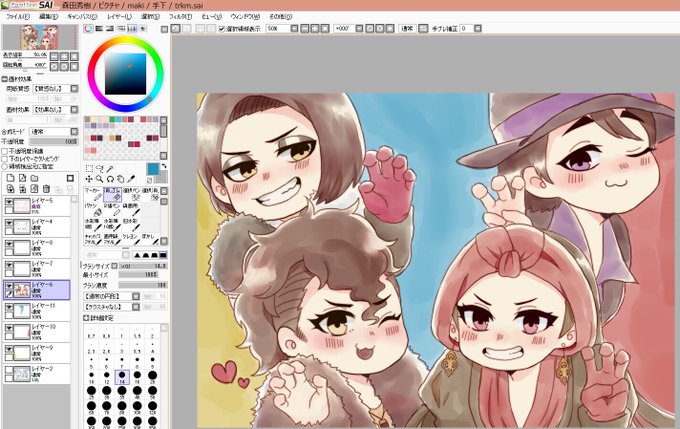
Task: Select the magic wand tool
Action: pos(110,168)
